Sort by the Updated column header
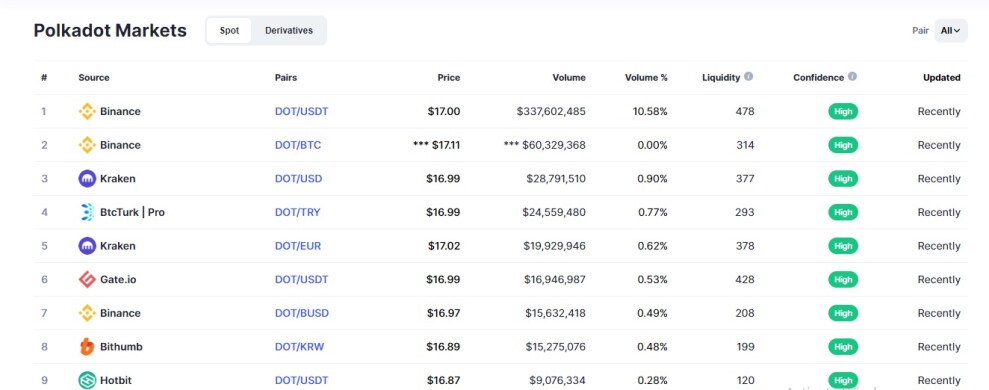989x390 pixels. click(x=942, y=78)
